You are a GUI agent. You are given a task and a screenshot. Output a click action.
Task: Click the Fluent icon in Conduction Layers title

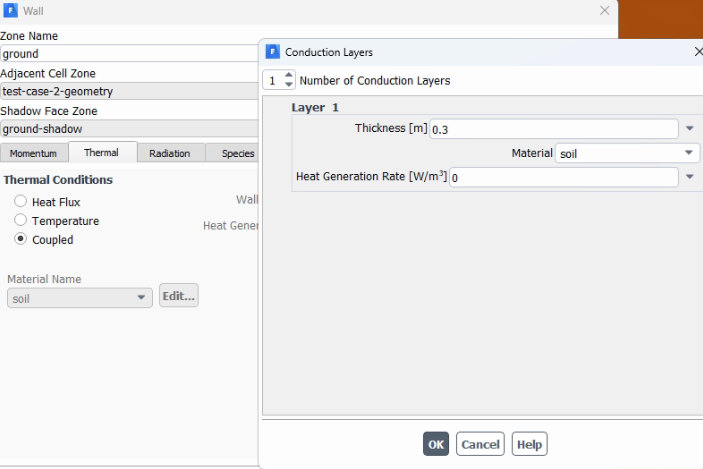[273, 52]
